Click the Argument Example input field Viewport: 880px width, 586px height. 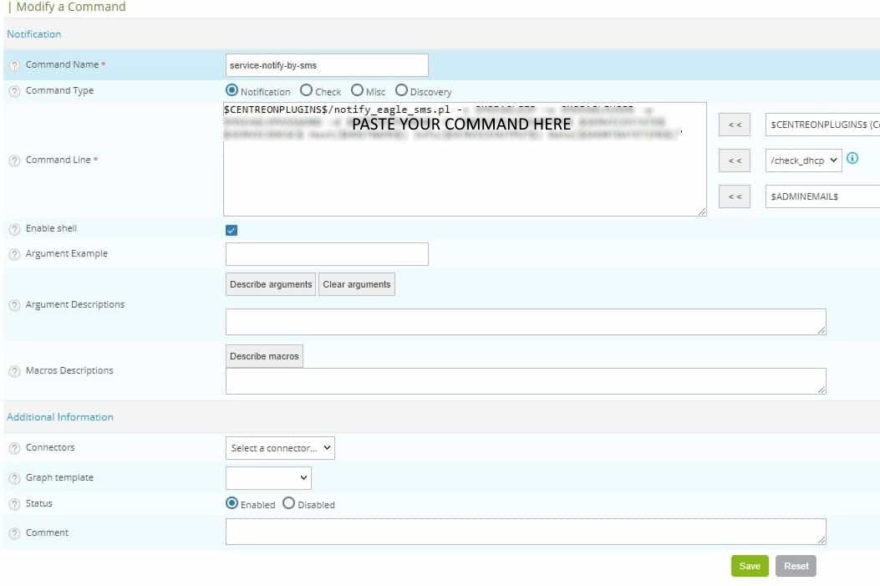[327, 254]
